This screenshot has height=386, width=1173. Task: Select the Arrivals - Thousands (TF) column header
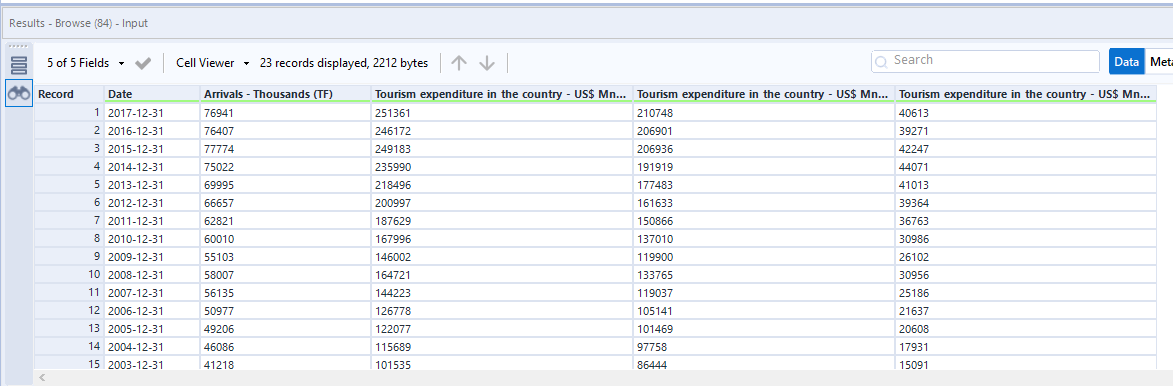click(285, 94)
